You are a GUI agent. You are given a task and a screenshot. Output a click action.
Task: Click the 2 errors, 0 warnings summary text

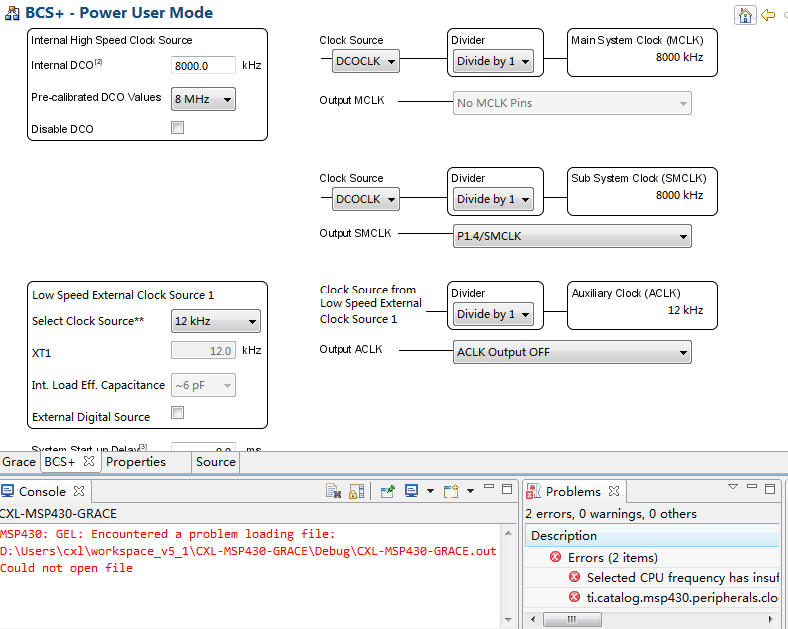pyautogui.click(x=611, y=513)
